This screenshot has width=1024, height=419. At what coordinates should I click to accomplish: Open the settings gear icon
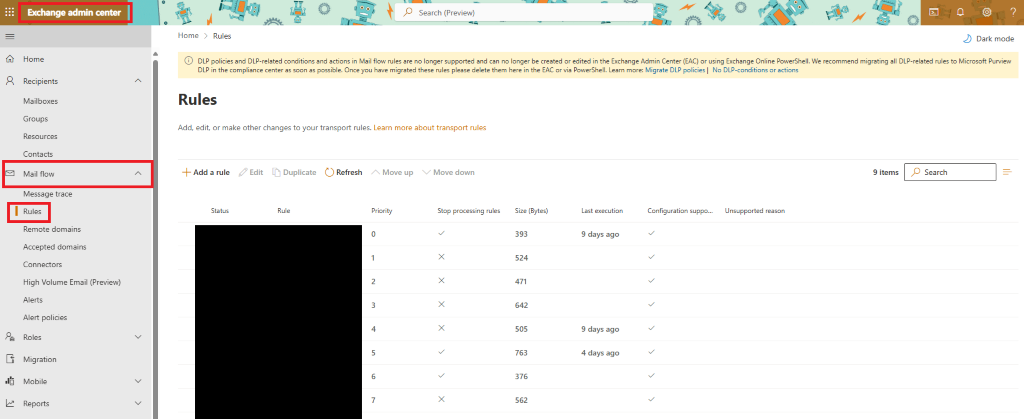point(987,12)
